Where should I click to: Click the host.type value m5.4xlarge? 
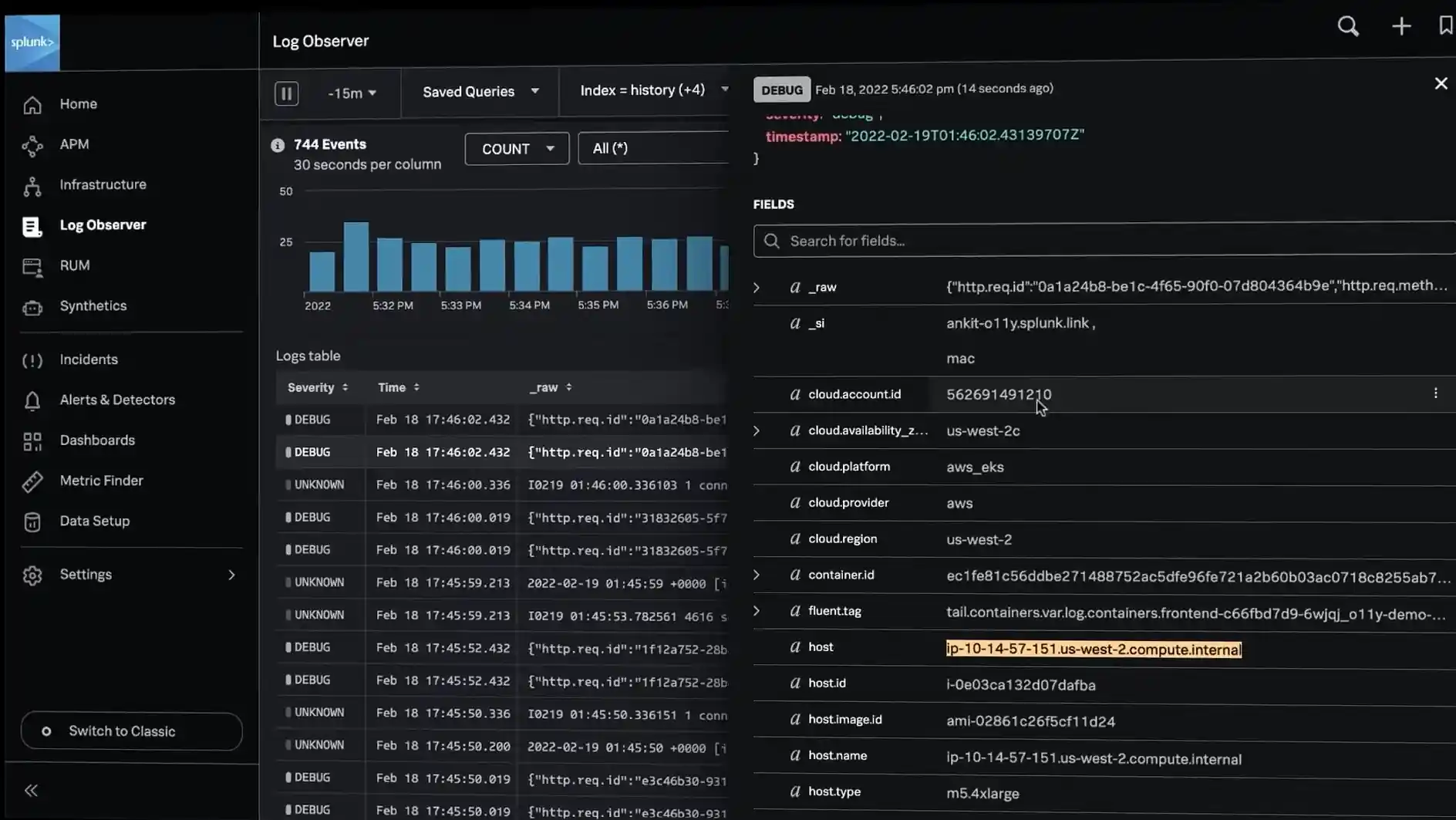(x=982, y=793)
